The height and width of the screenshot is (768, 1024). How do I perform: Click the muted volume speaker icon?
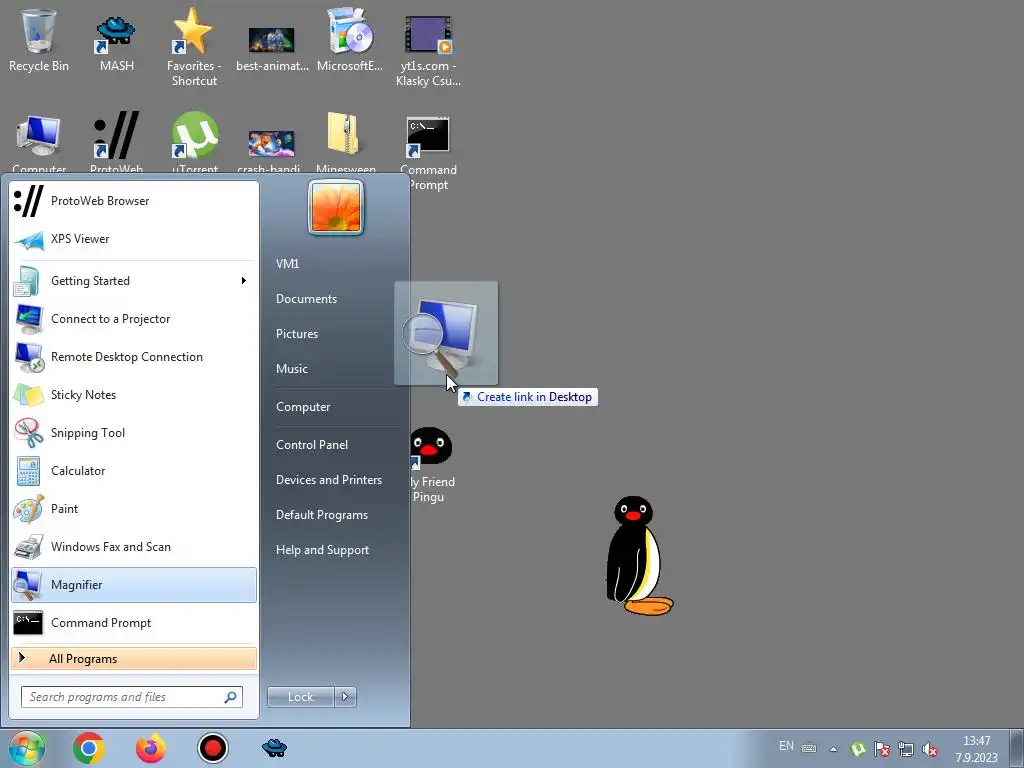pyautogui.click(x=930, y=749)
